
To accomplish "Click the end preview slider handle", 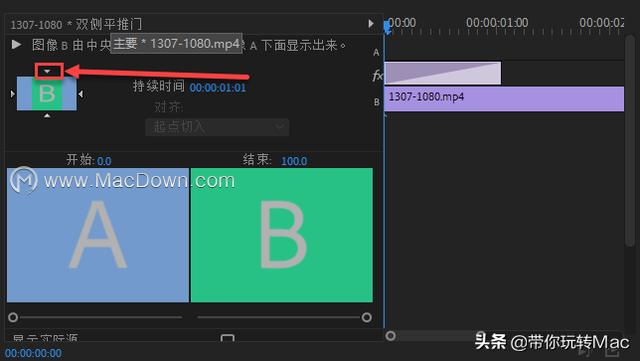I will [x=367, y=317].
